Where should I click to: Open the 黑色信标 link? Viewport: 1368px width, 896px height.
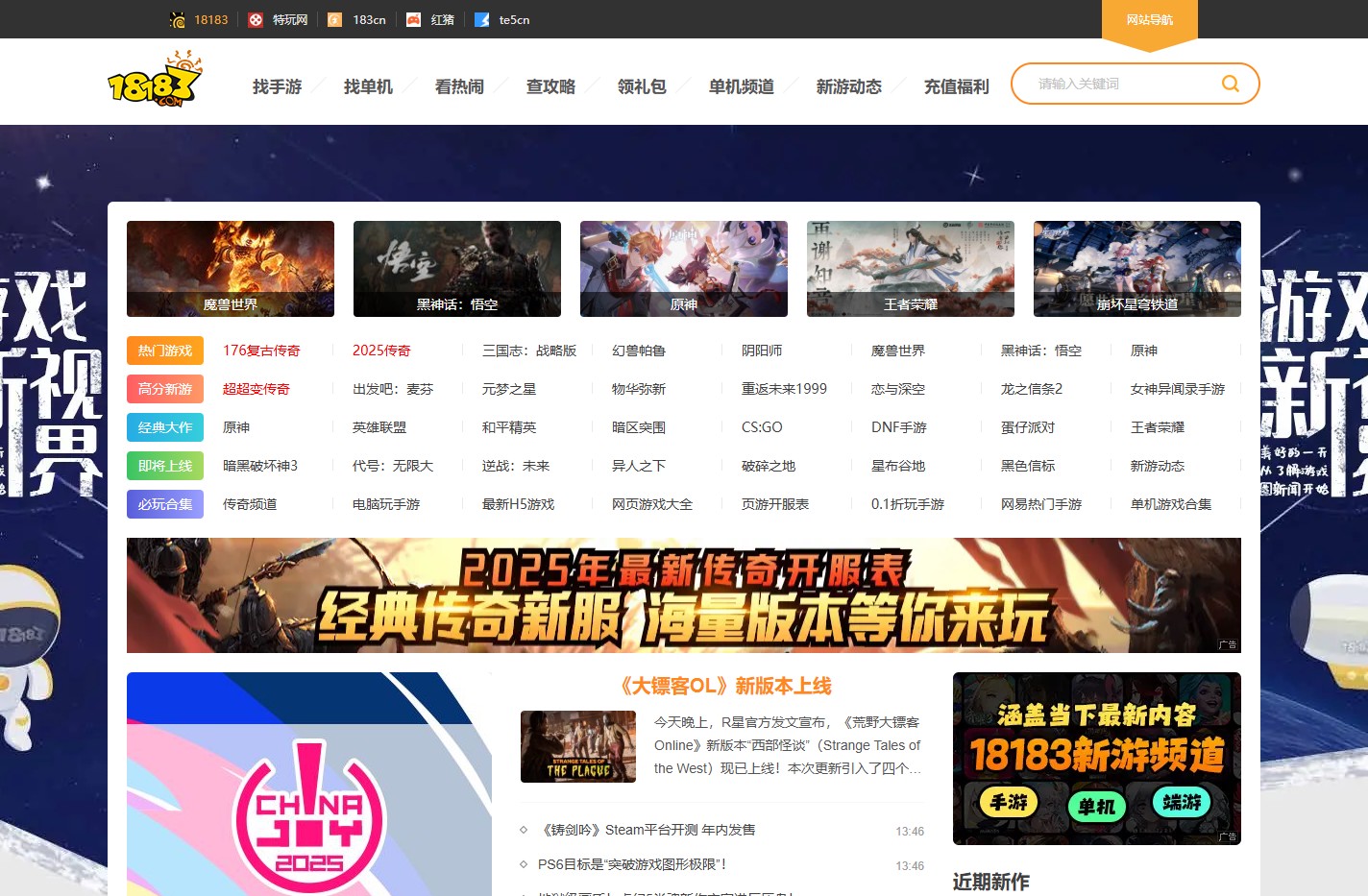point(1028,466)
